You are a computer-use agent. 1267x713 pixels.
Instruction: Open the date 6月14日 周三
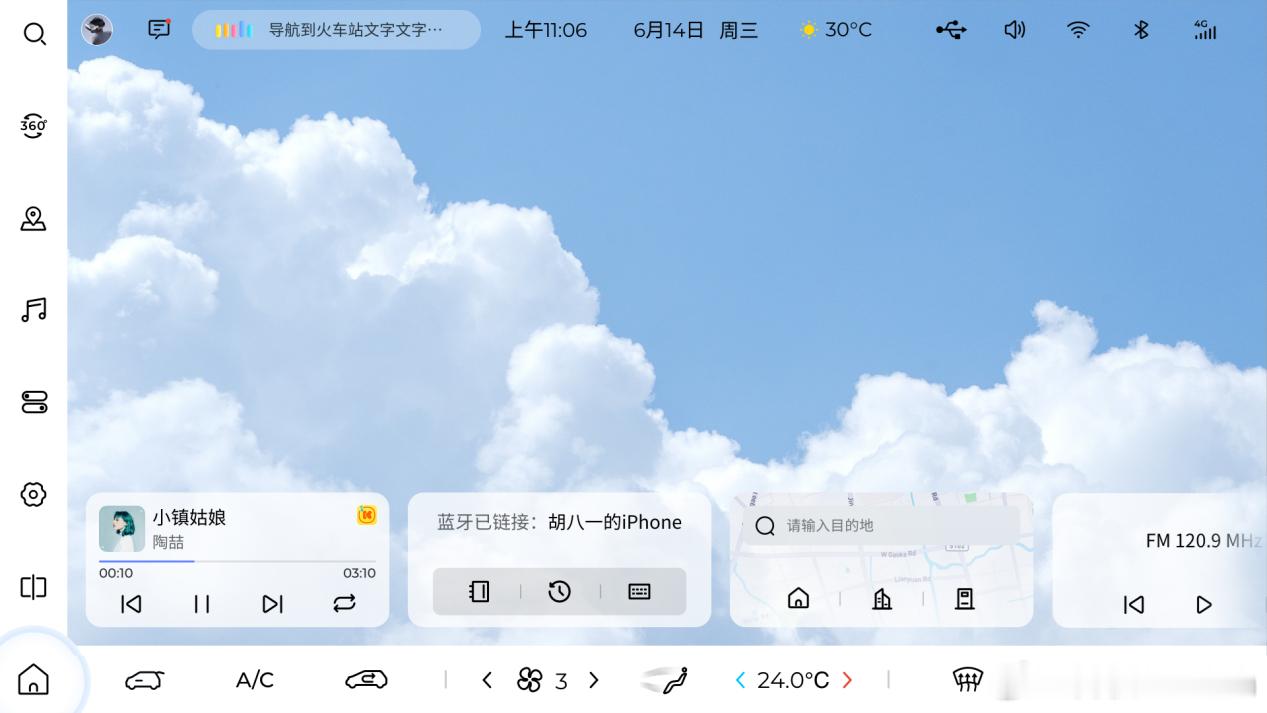[x=695, y=30]
